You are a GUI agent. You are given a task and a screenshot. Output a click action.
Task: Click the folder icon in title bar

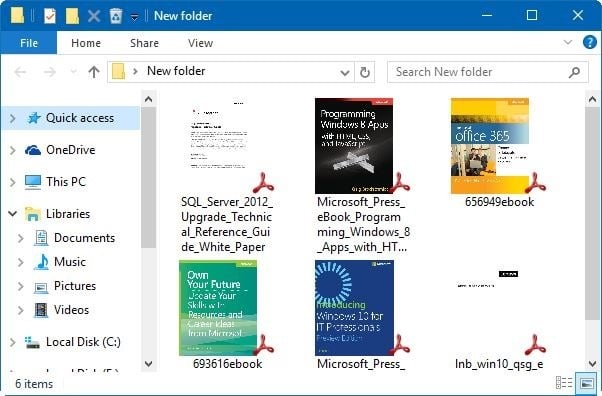click(x=17, y=16)
